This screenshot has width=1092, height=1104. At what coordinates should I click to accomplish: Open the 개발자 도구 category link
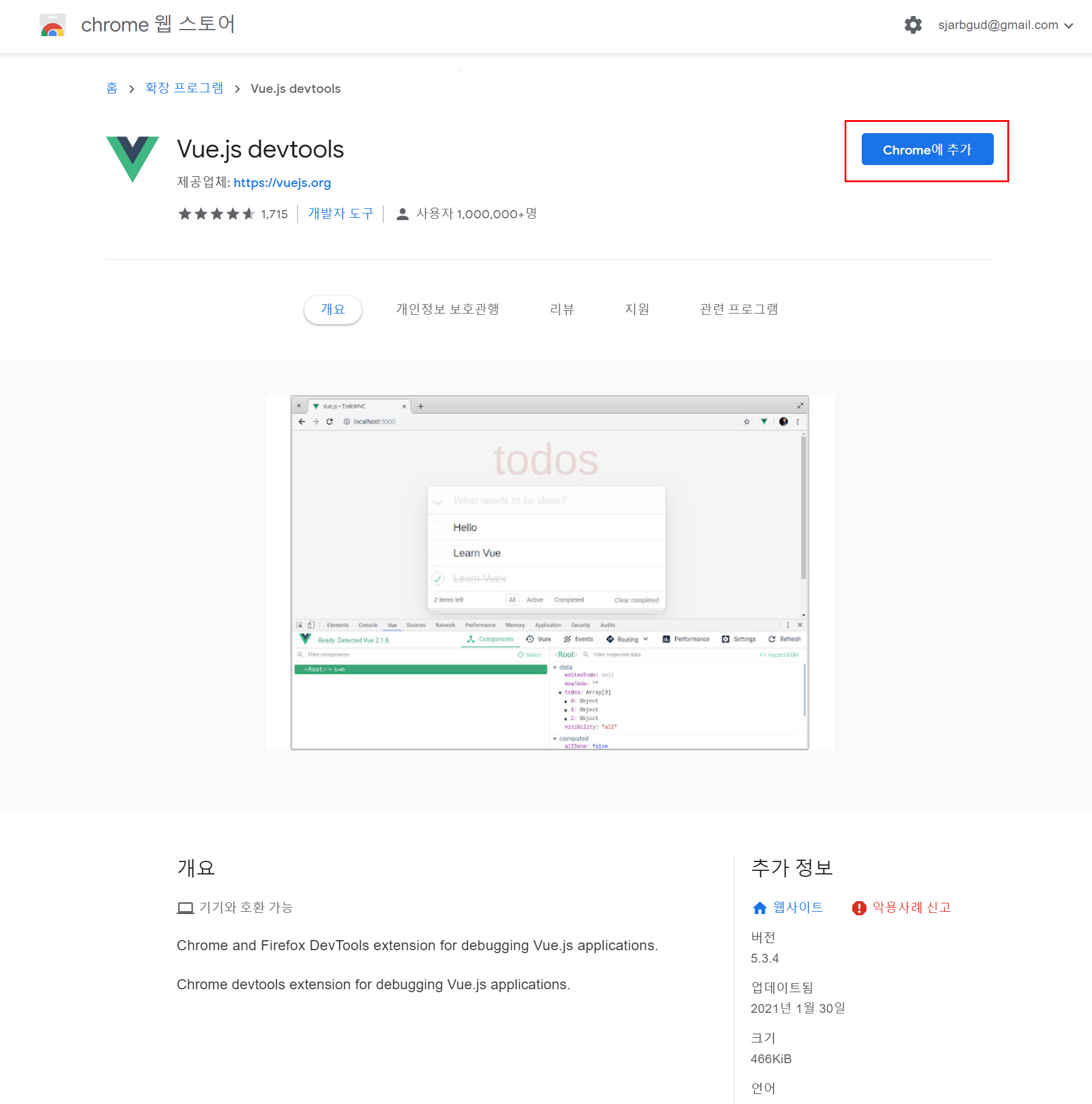point(341,214)
